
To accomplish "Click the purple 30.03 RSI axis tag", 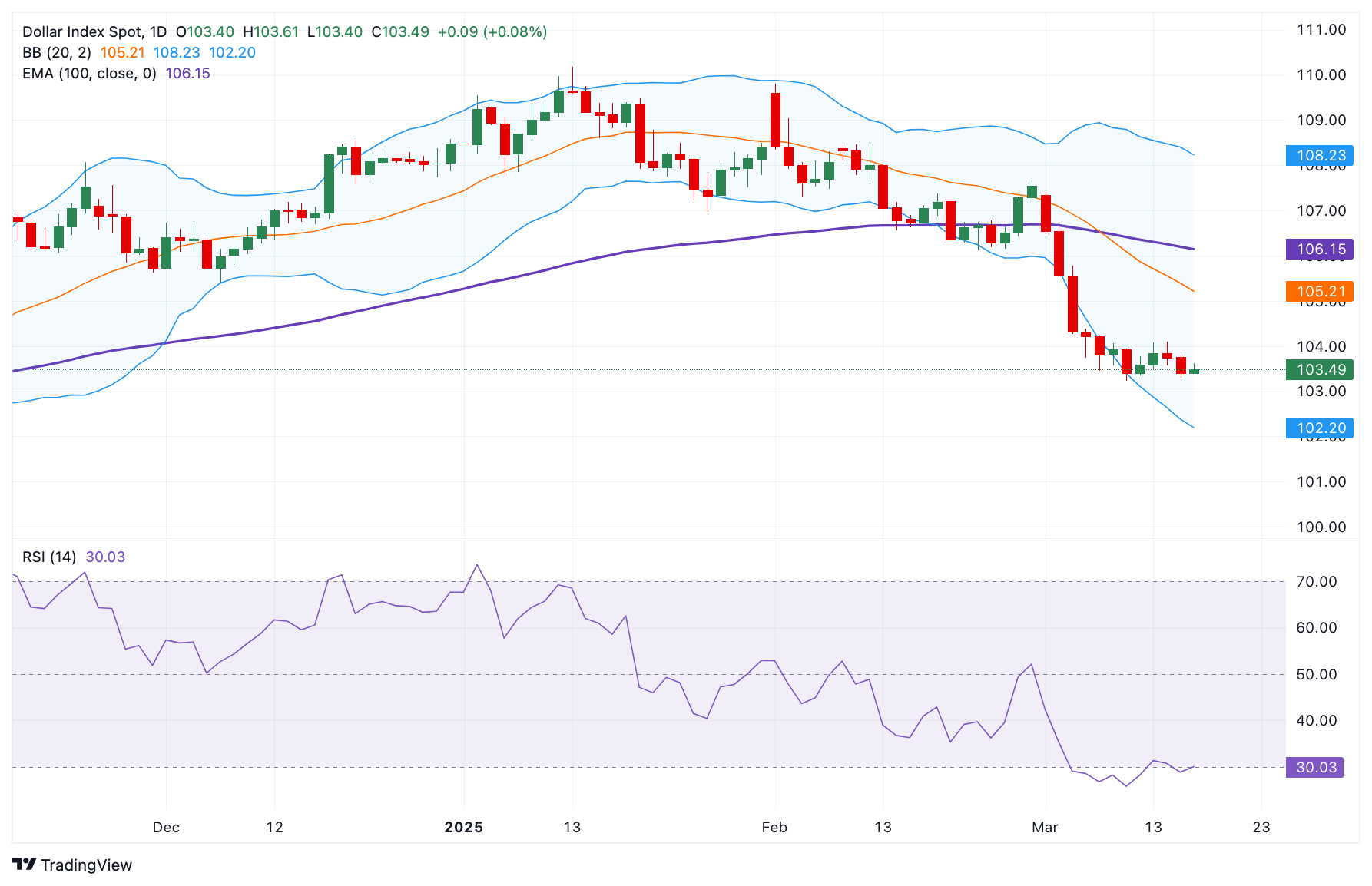I will (x=1315, y=767).
